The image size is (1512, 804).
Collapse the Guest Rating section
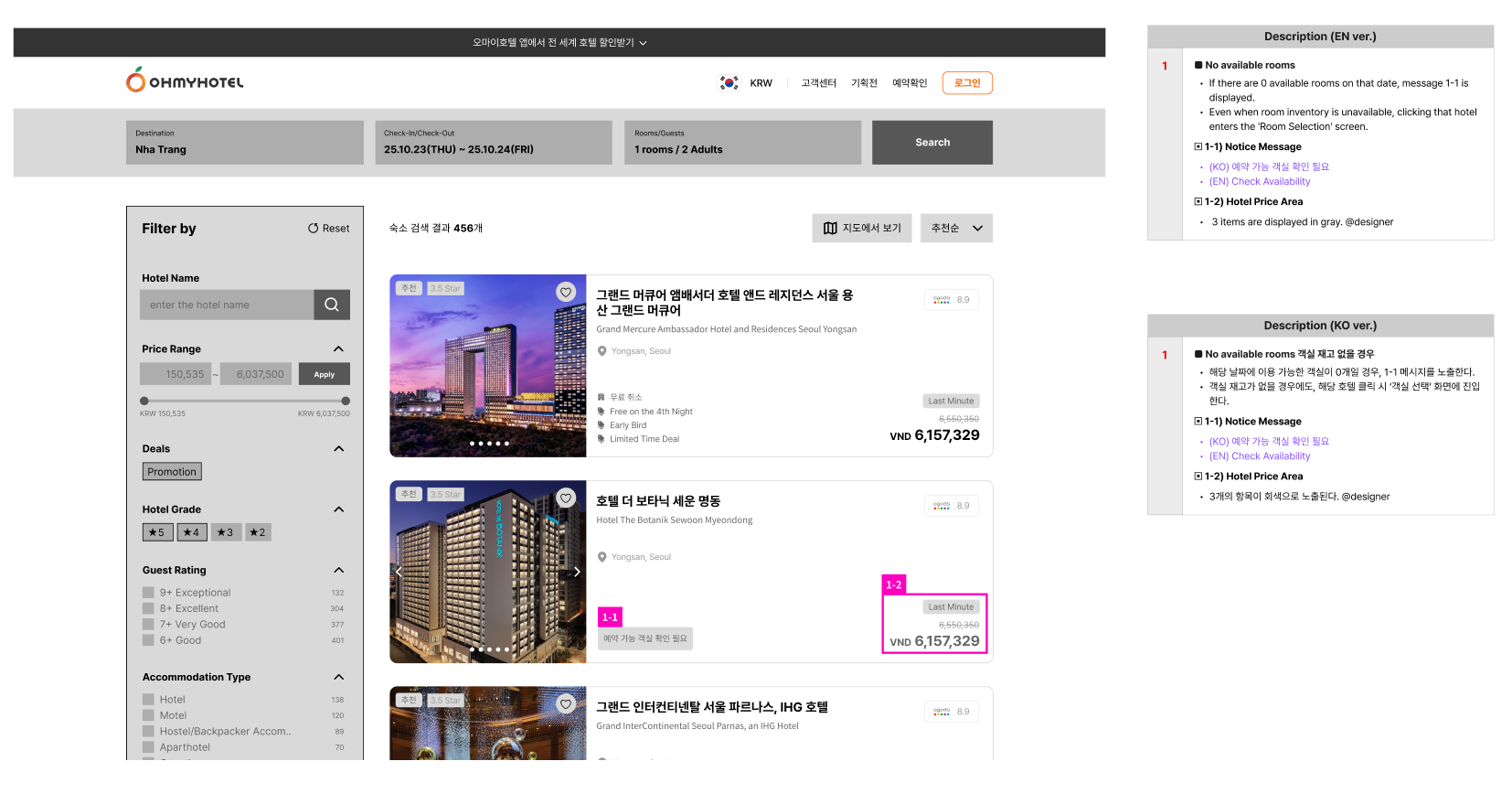pos(338,571)
